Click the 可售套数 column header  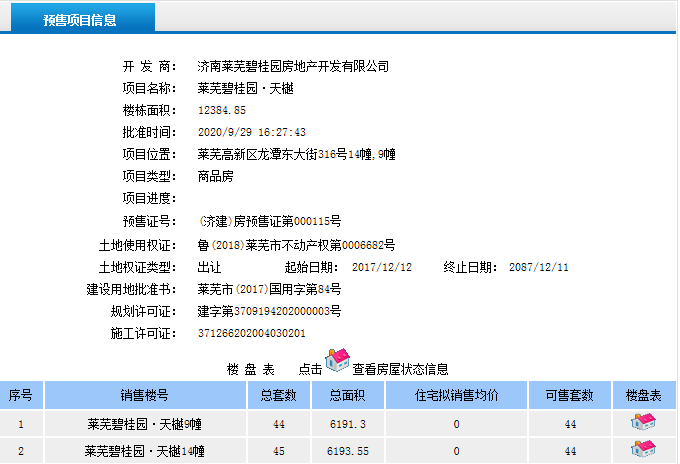[x=570, y=395]
